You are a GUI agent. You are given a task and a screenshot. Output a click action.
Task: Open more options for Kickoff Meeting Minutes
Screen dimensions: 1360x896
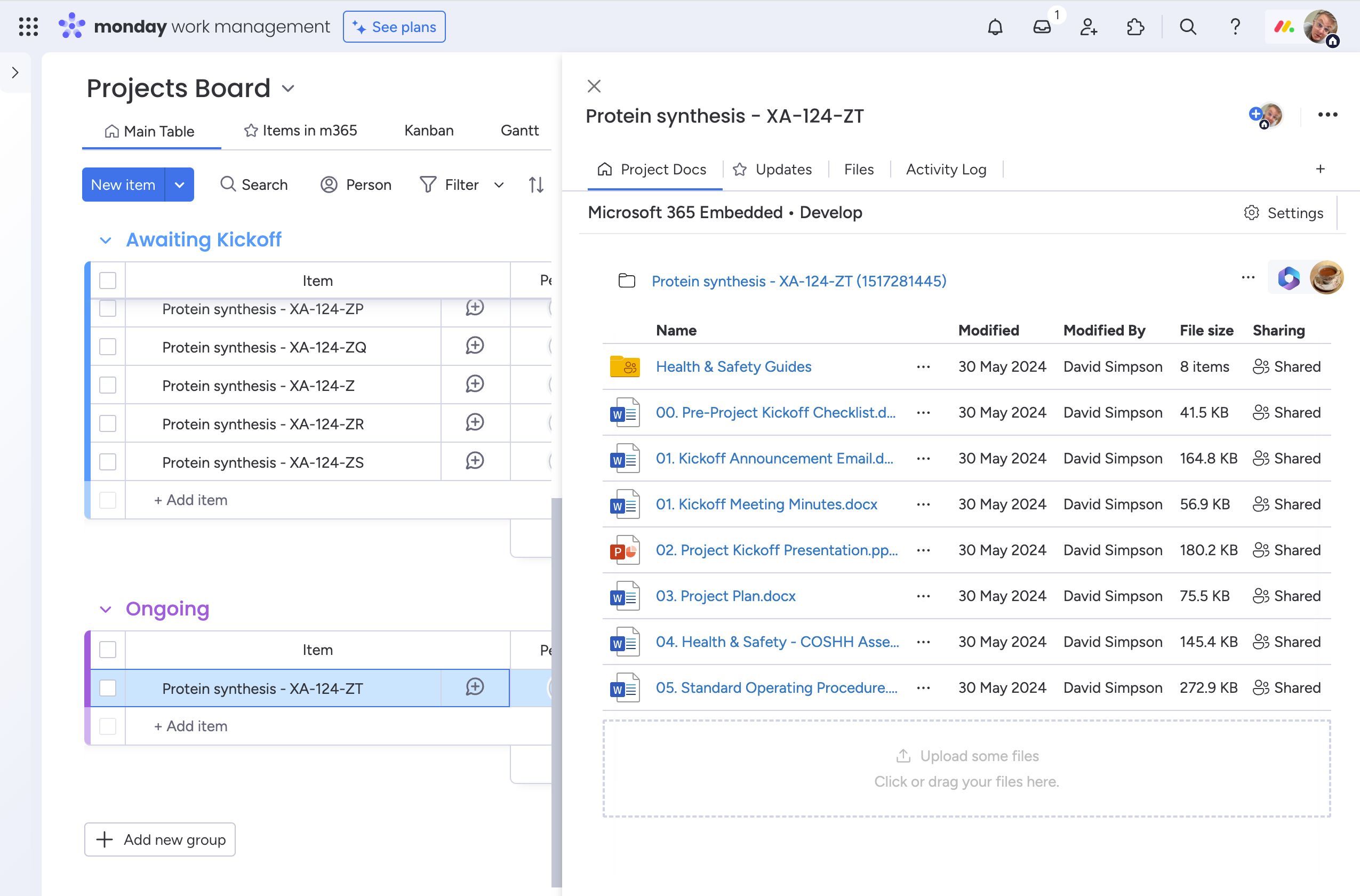pyautogui.click(x=923, y=505)
